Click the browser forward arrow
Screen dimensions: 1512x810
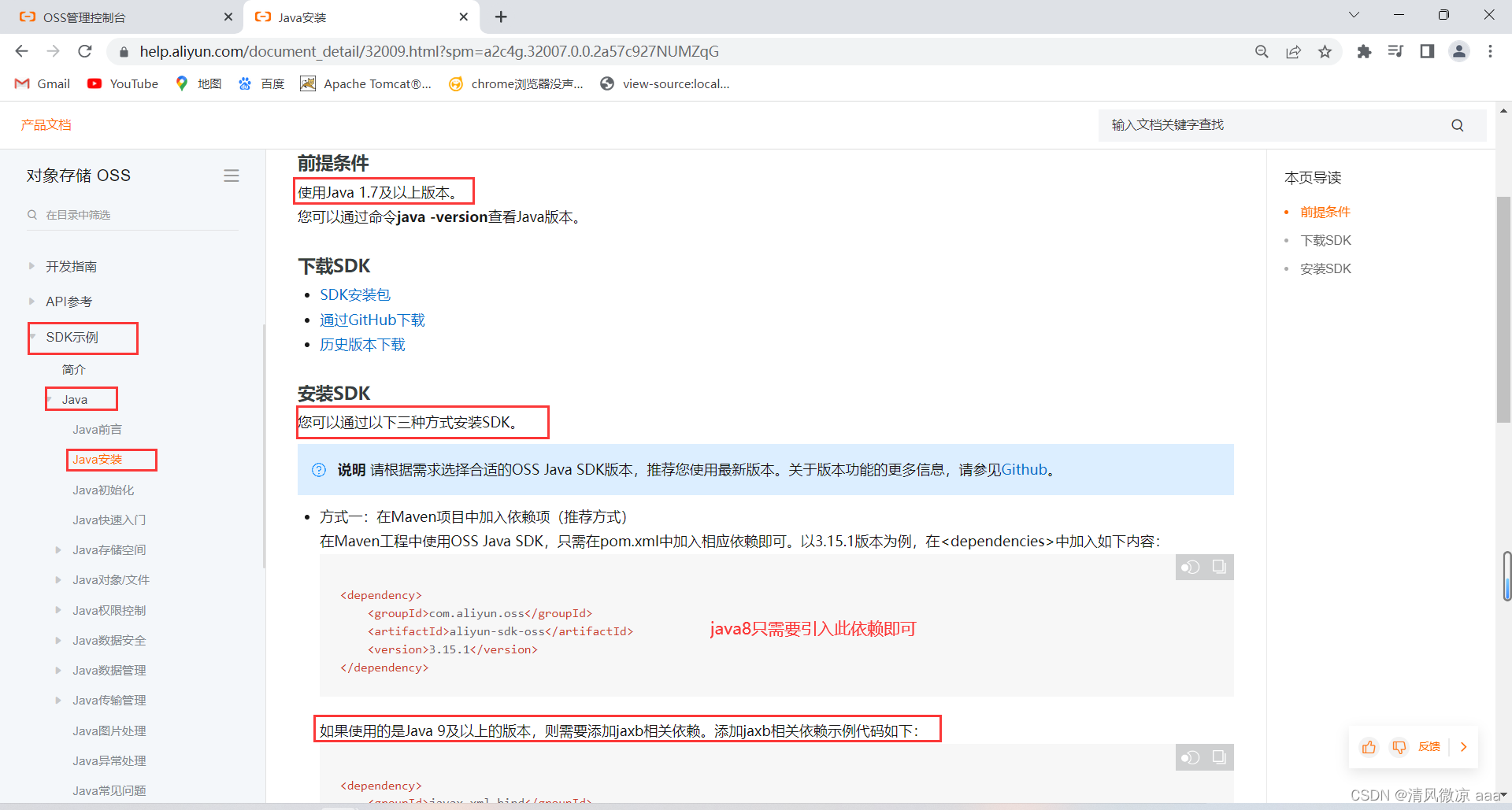[53, 51]
